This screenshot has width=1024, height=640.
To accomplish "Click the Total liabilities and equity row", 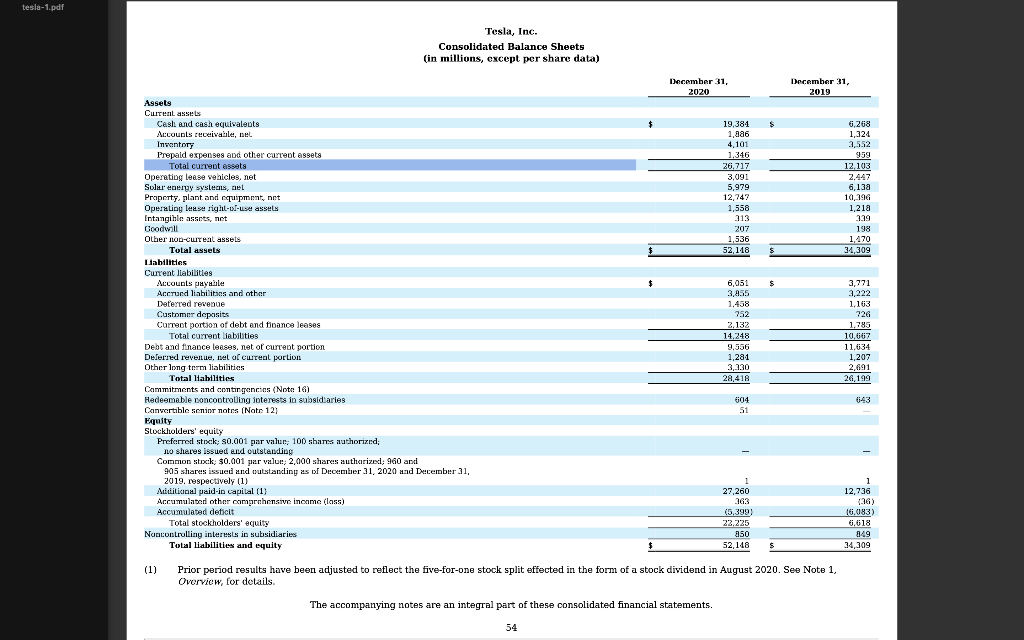I will point(226,545).
